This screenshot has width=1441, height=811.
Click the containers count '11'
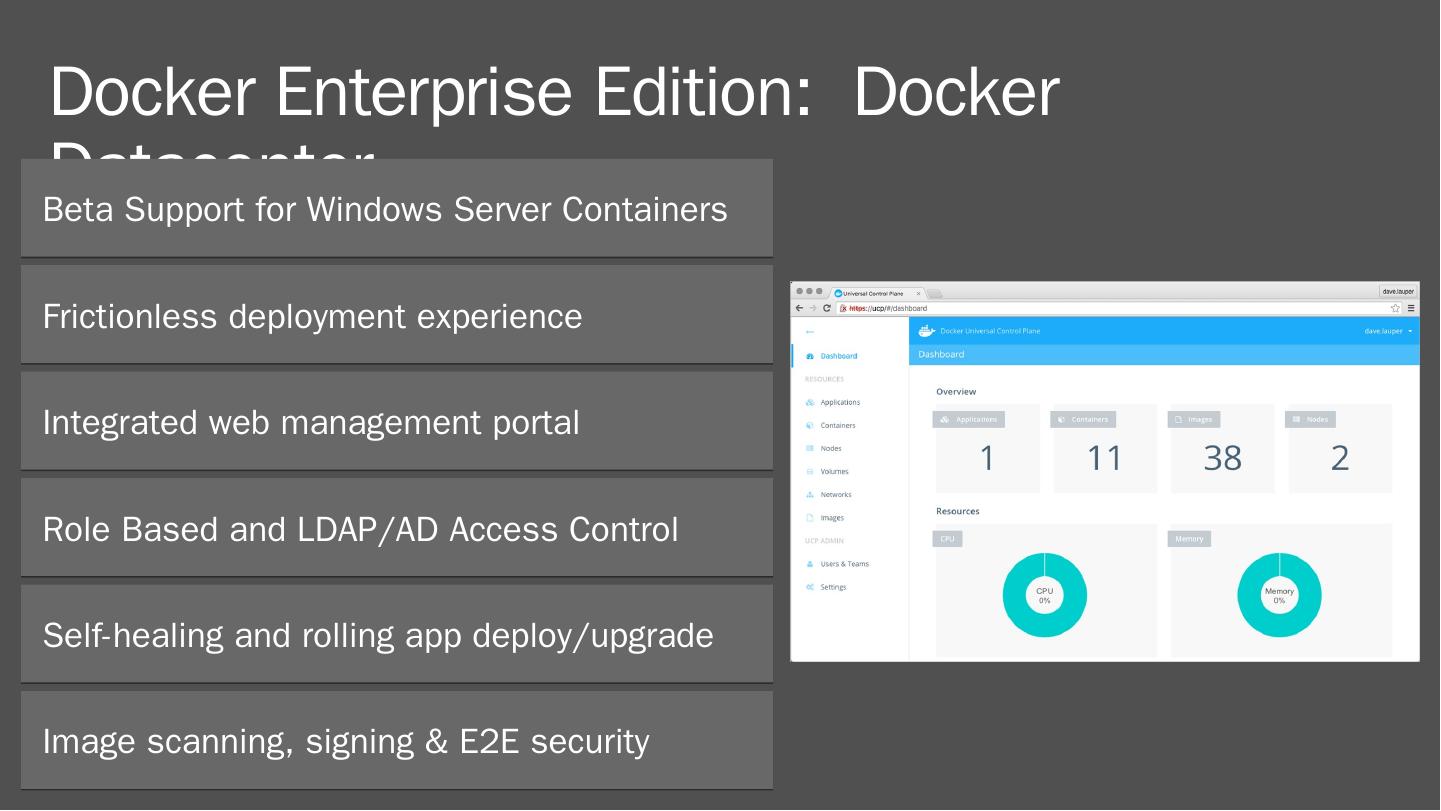[x=1105, y=458]
